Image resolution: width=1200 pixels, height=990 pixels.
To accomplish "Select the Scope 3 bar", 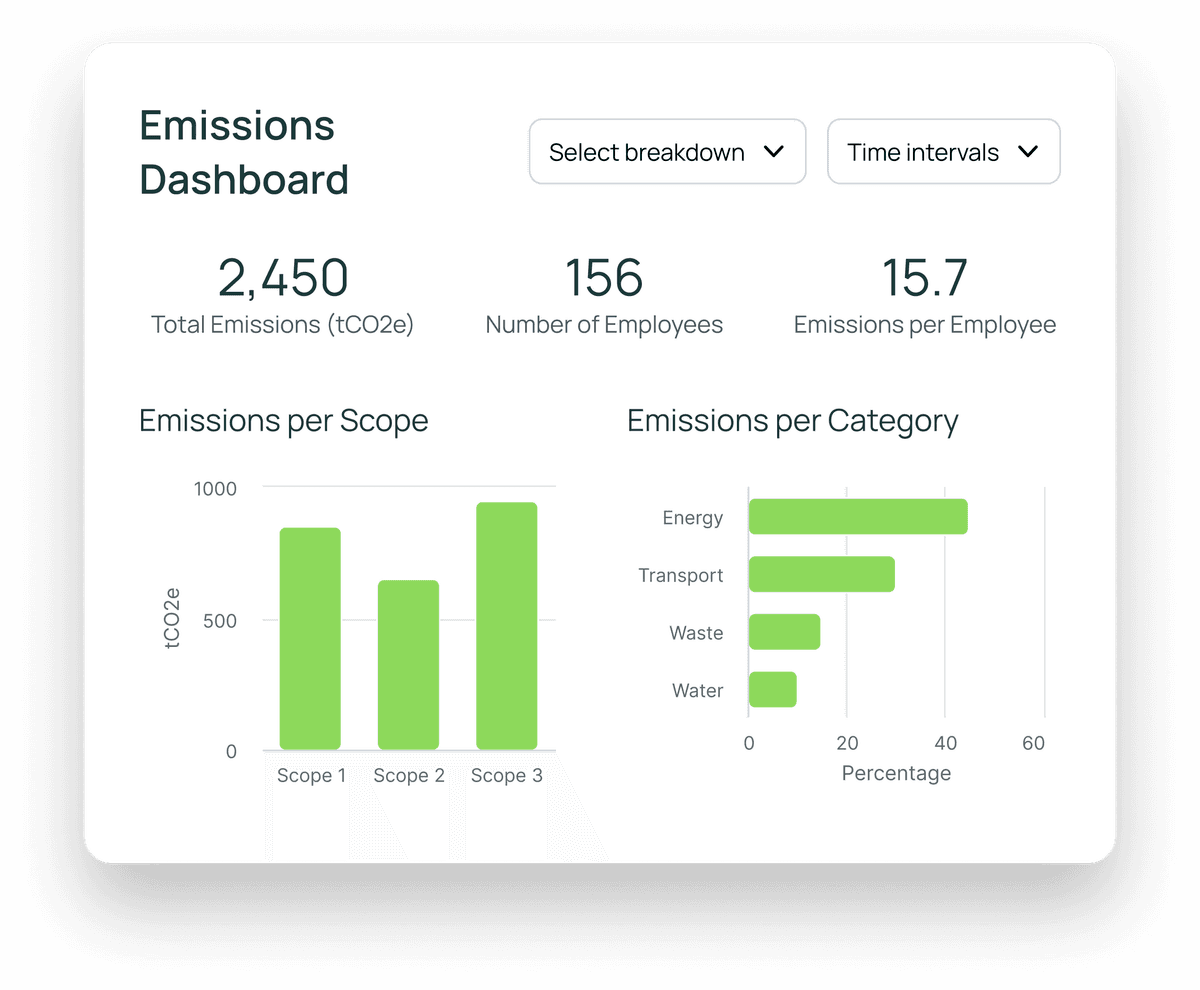I will pos(506,625).
